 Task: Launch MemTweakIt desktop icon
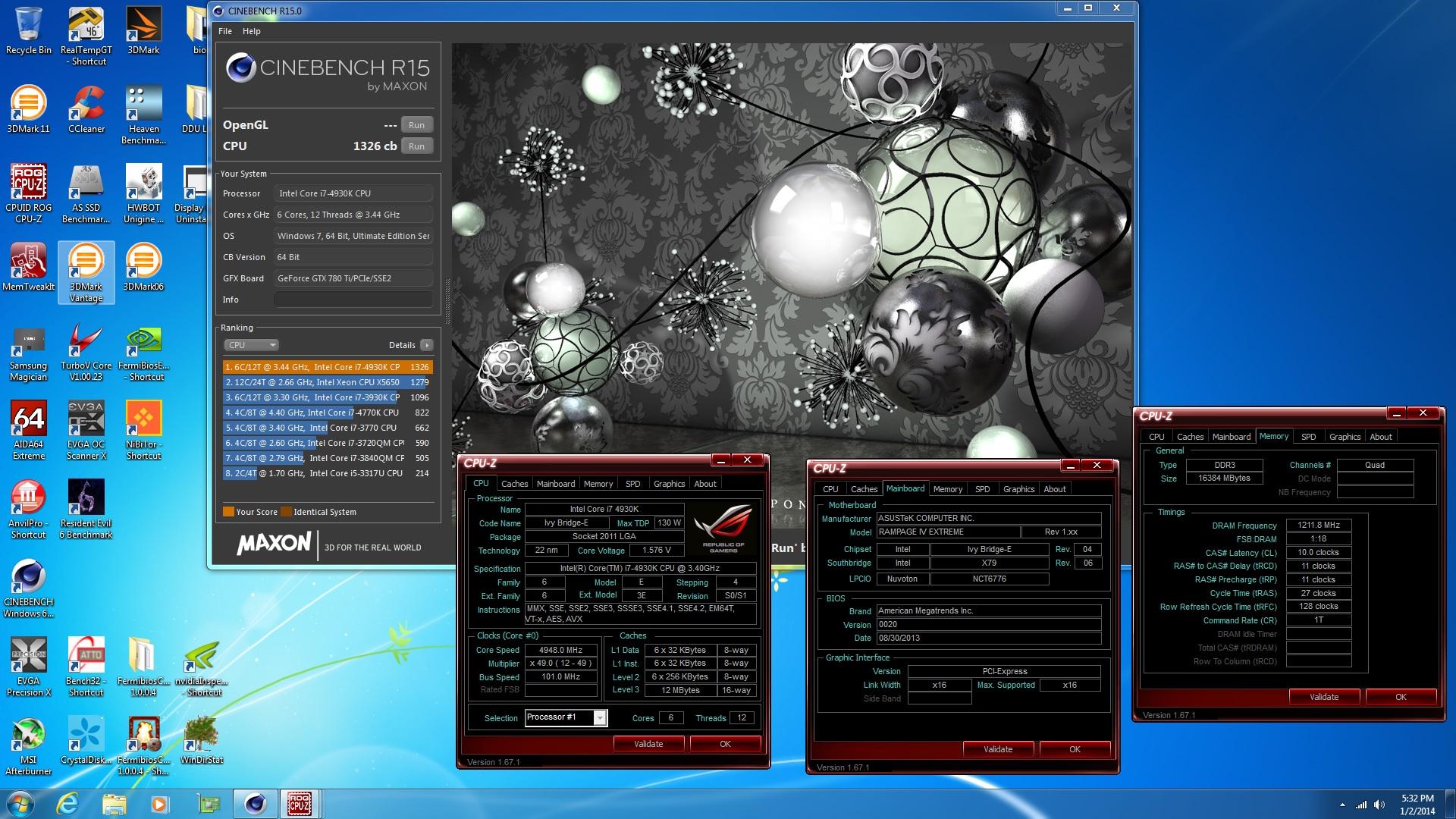pyautogui.click(x=29, y=267)
